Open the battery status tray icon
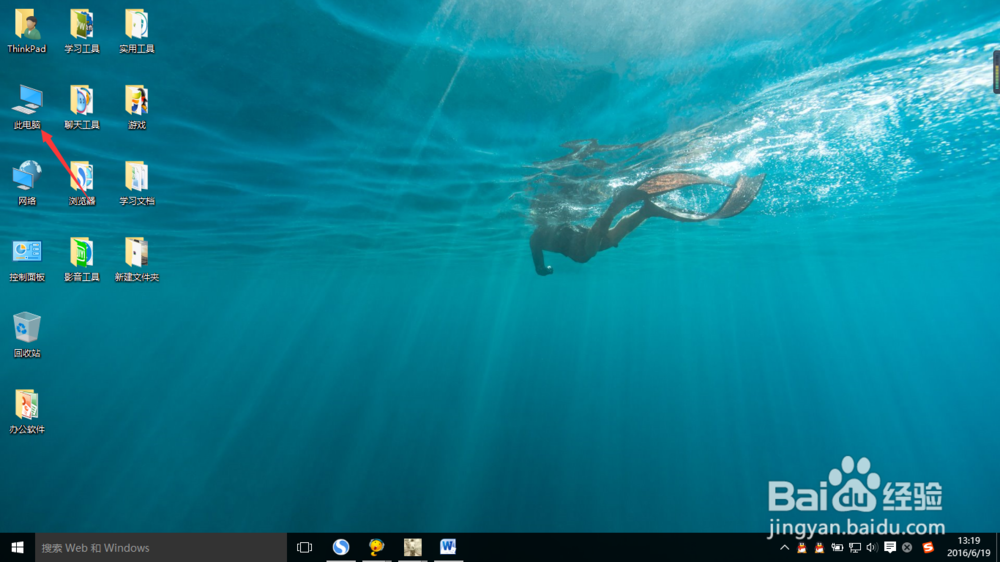1000x562 pixels. [837, 547]
